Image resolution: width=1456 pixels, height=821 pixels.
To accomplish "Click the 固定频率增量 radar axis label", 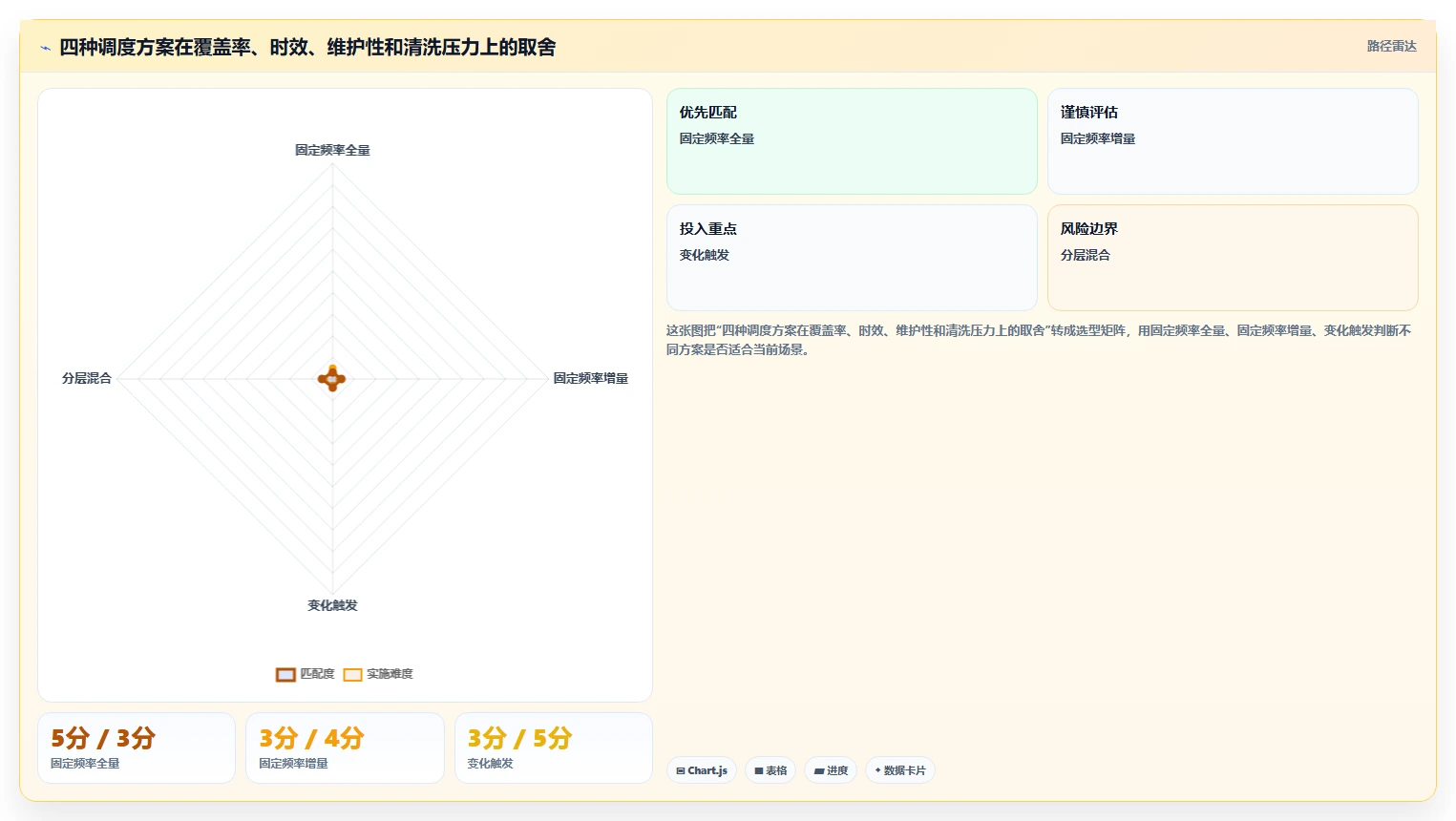I will [591, 378].
